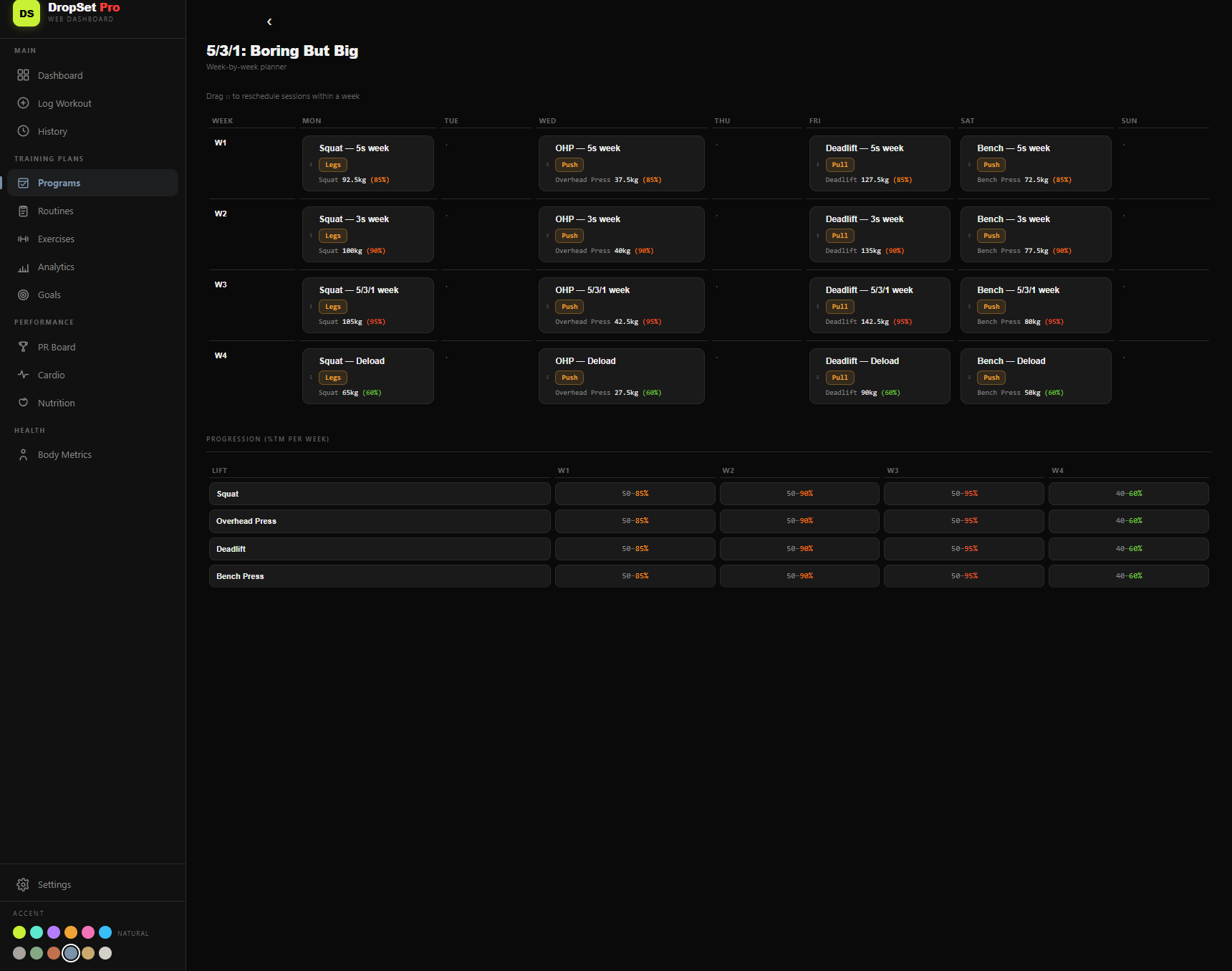Click the Routines clipboard icon
1232x971 pixels.
[23, 211]
